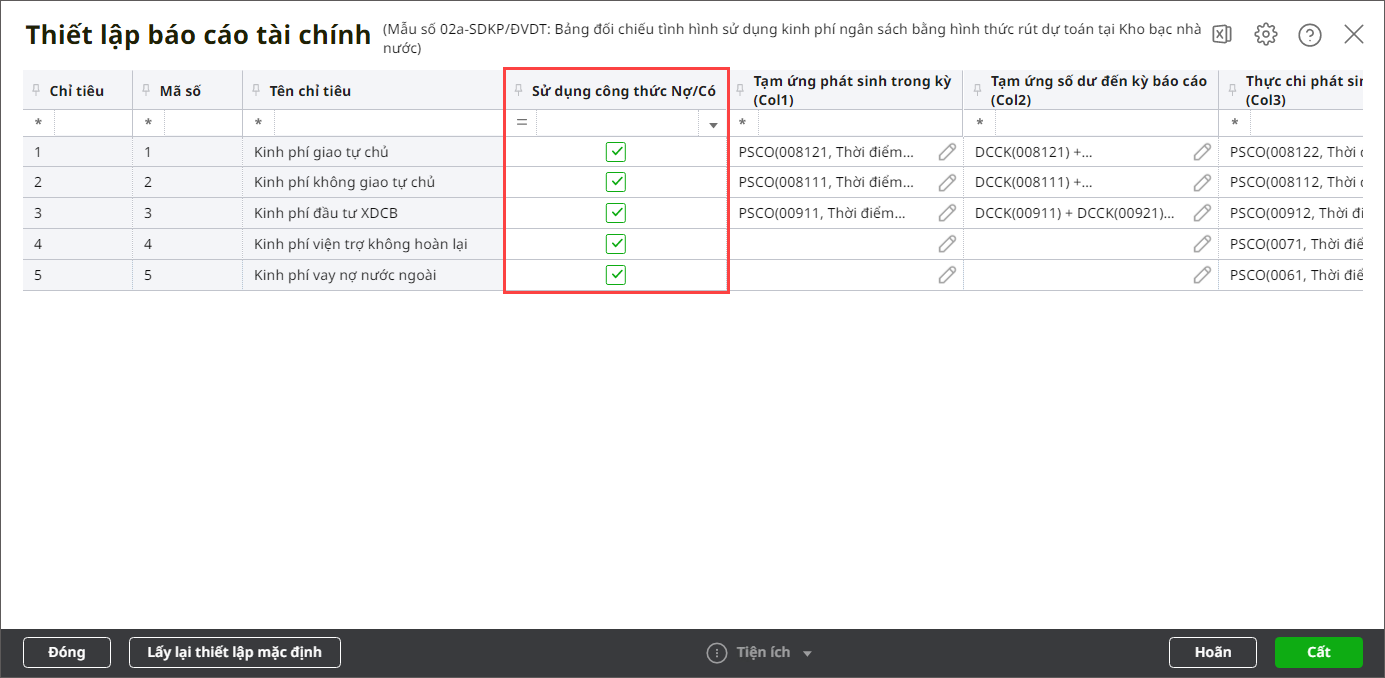The image size is (1385, 678).
Task: Expand the Tiện ích dropdown arrow
Action: tap(807, 654)
